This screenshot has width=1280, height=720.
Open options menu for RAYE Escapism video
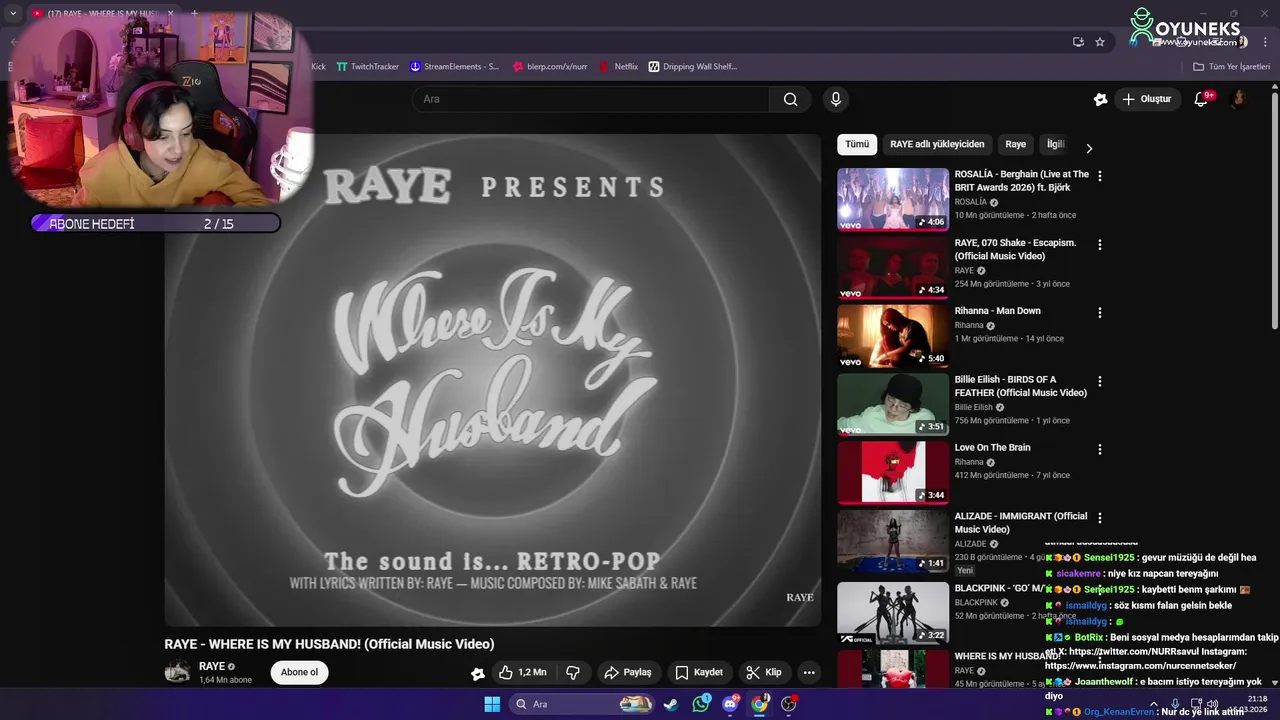click(x=1100, y=244)
